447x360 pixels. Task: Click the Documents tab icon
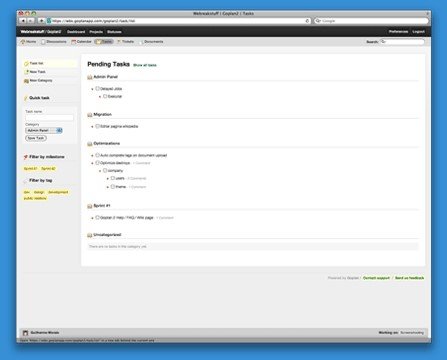pyautogui.click(x=141, y=42)
